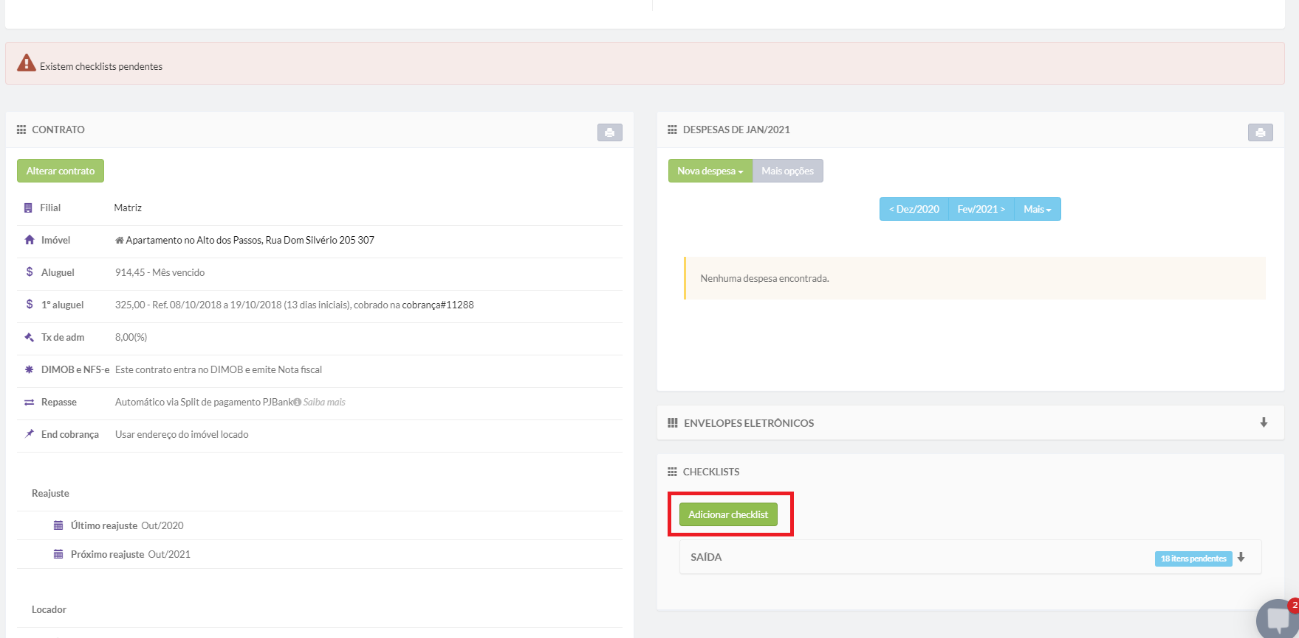Viewport: 1299px width, 638px height.
Task: Click the Alterar contrato button
Action: pos(60,171)
